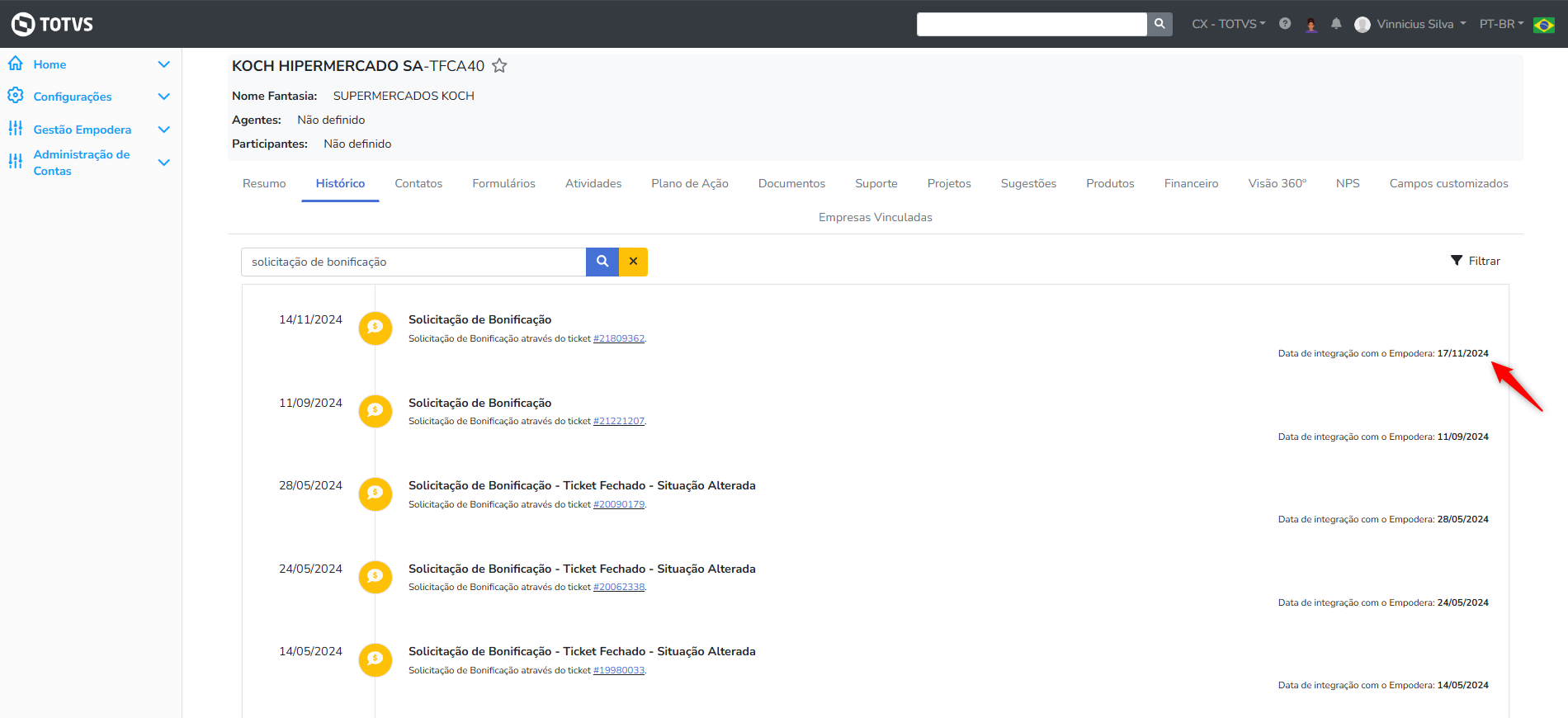Click the TOTVS logo
This screenshot has height=718, width=1568.
tap(52, 24)
